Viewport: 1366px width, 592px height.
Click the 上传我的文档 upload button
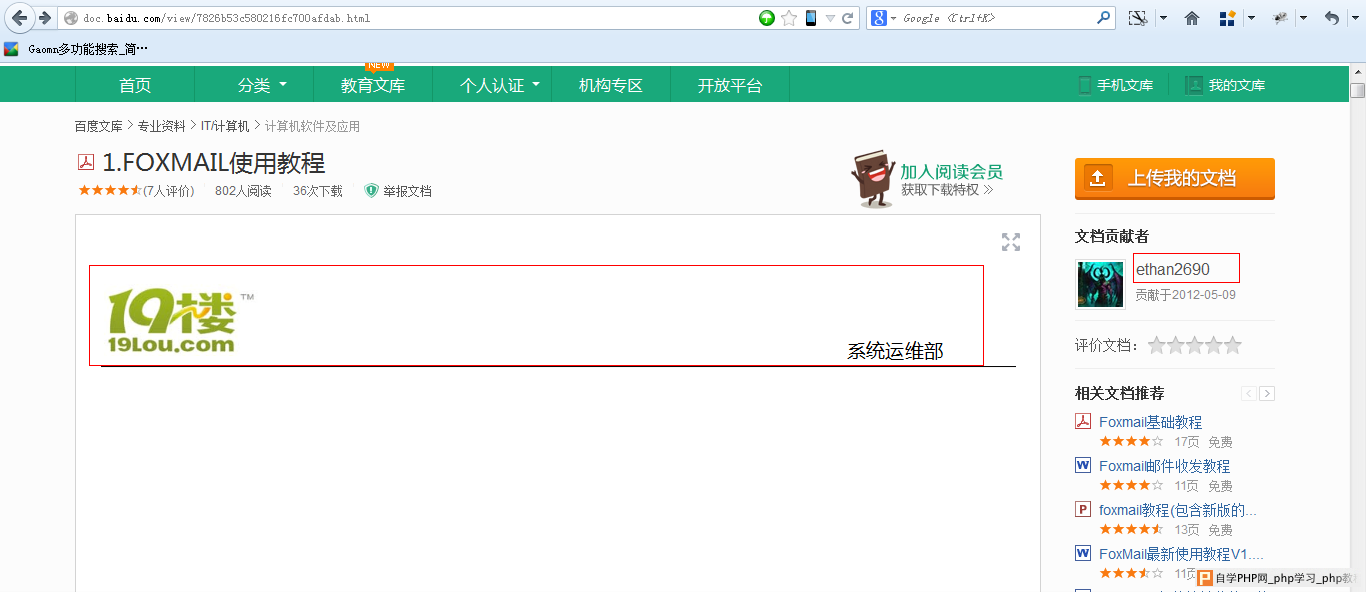click(1175, 179)
